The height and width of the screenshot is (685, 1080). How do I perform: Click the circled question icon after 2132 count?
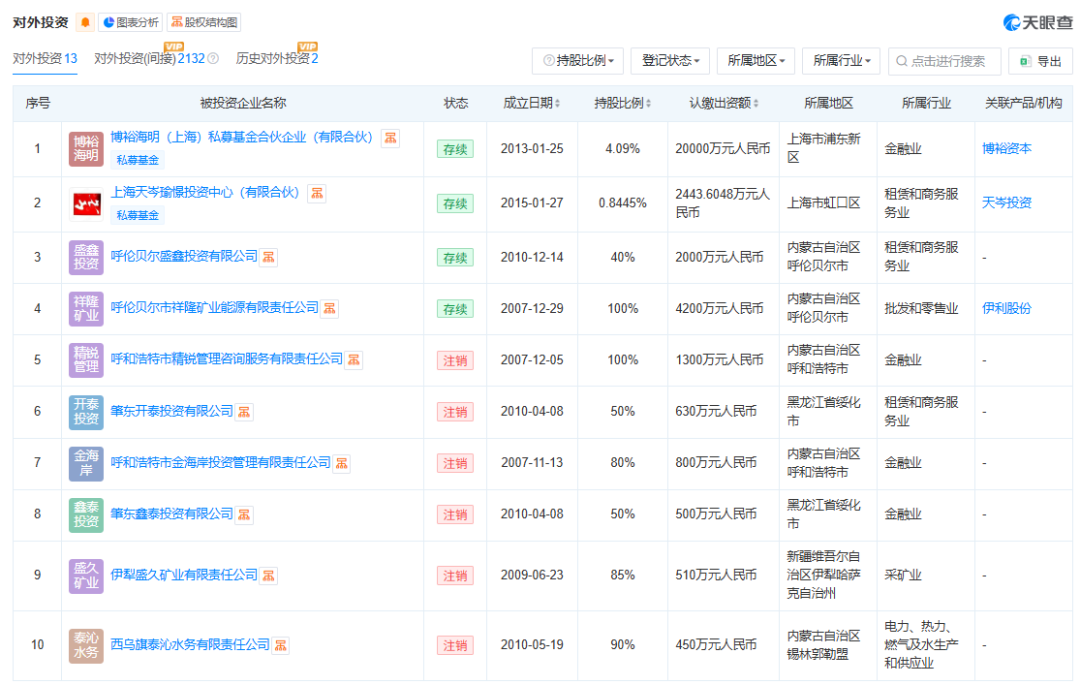(x=212, y=57)
